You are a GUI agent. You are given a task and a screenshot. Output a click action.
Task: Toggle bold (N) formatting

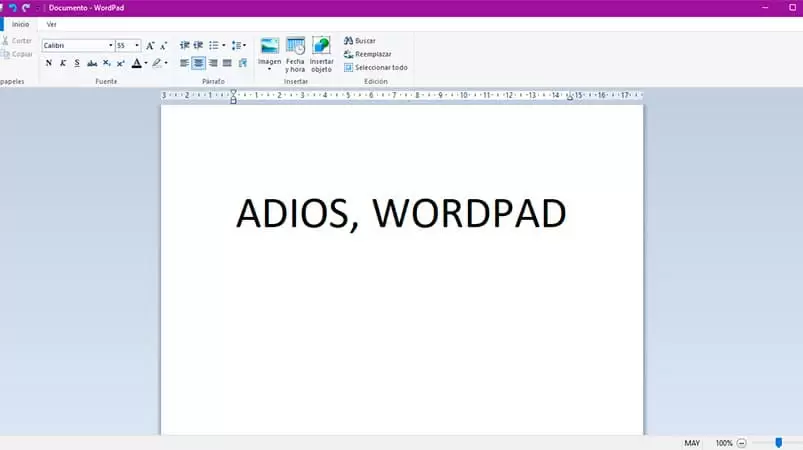coord(49,63)
